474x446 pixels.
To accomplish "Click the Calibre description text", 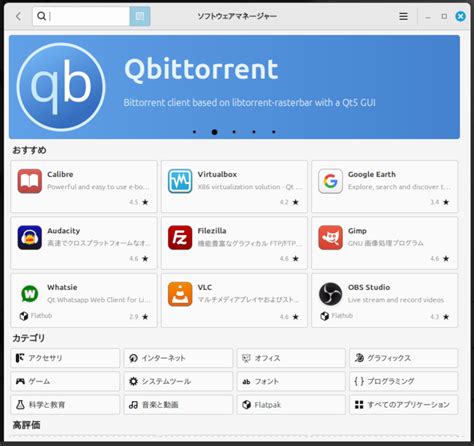I will pyautogui.click(x=98, y=187).
